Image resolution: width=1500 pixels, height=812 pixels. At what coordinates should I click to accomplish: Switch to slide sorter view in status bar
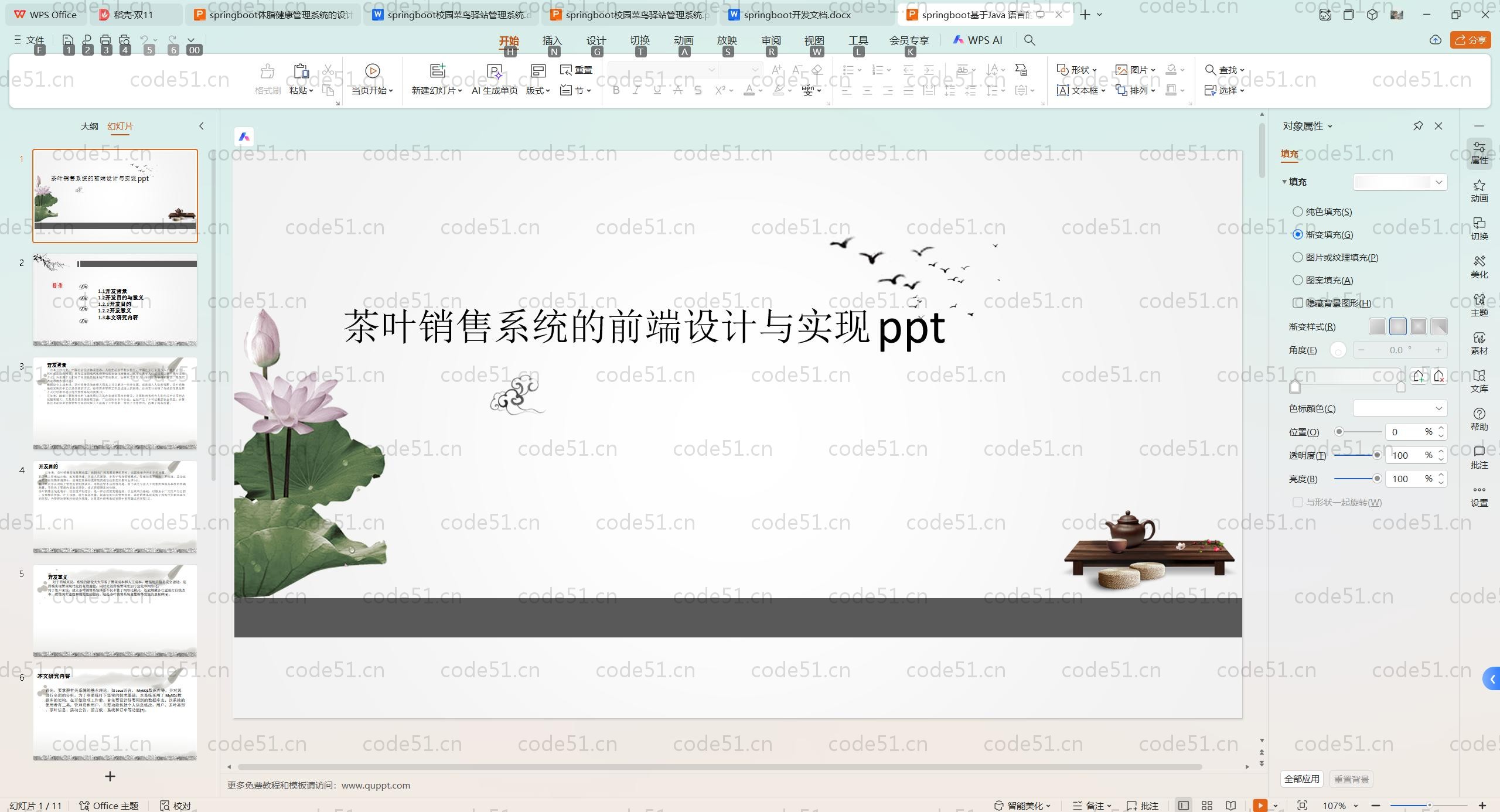1207,806
